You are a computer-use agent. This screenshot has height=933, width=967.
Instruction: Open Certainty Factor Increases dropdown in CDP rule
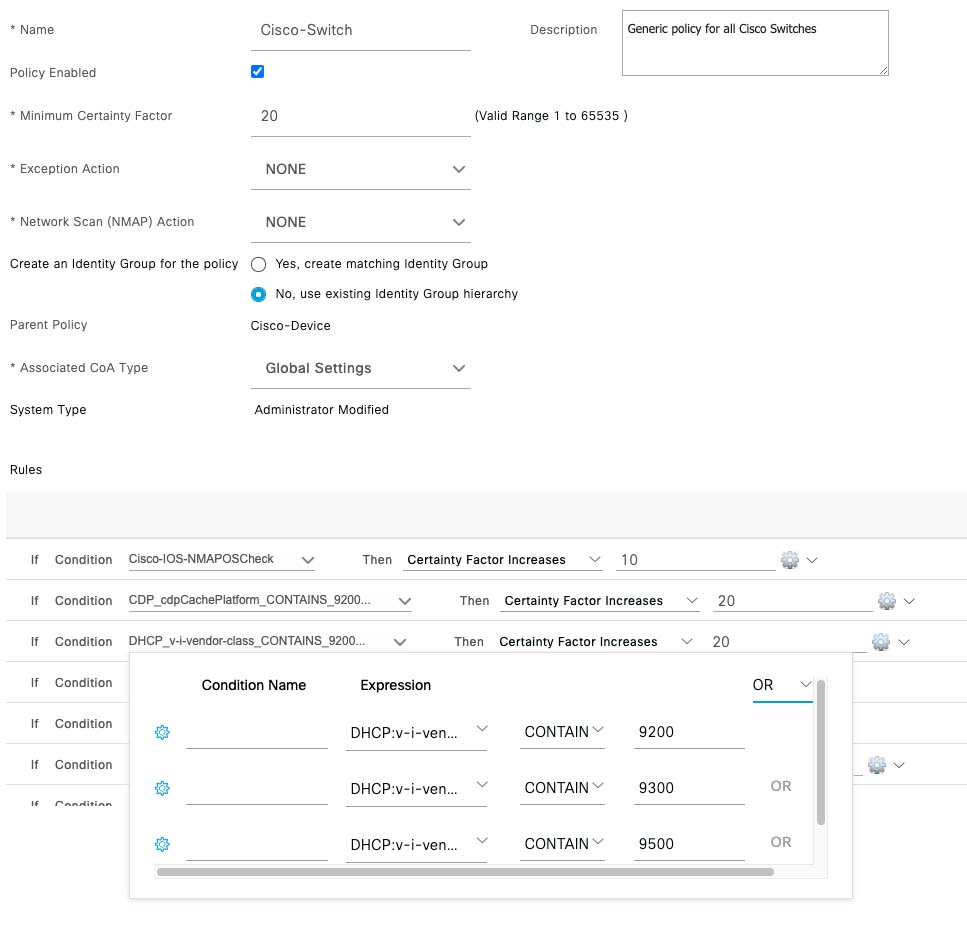click(599, 601)
